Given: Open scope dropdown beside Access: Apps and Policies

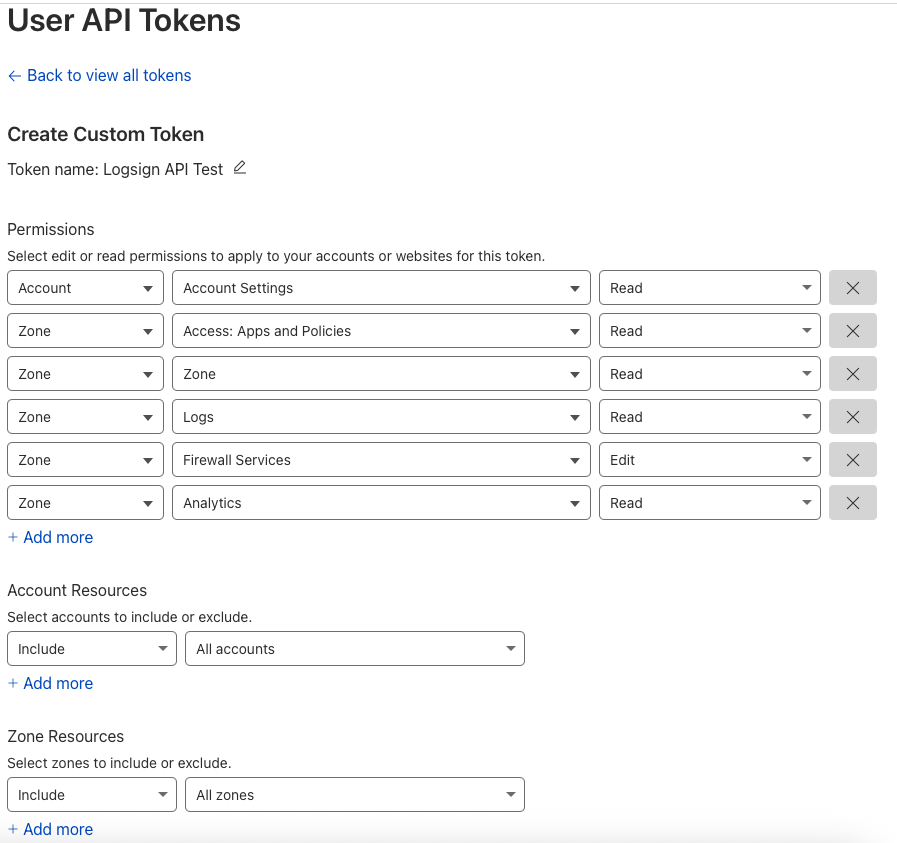Looking at the screenshot, I should 85,331.
